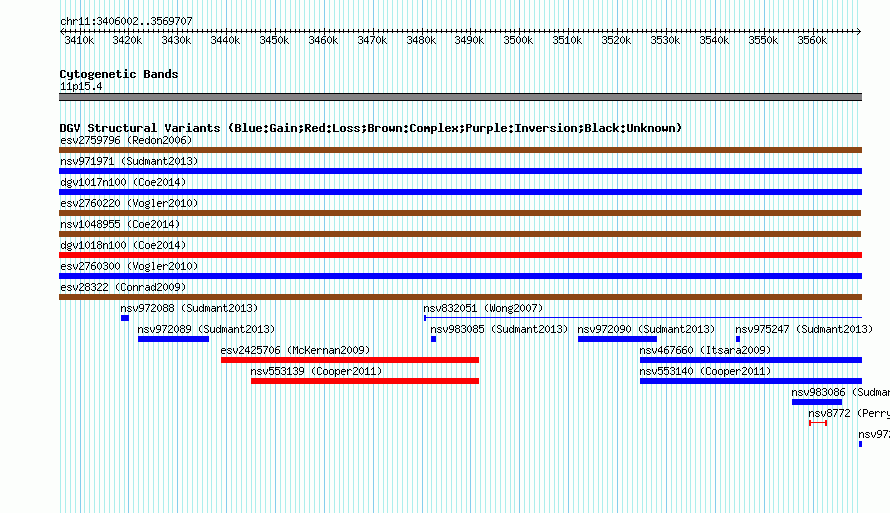Open the esv2760220 (Vogler2010) brown bar
The width and height of the screenshot is (890, 513).
click(460, 213)
